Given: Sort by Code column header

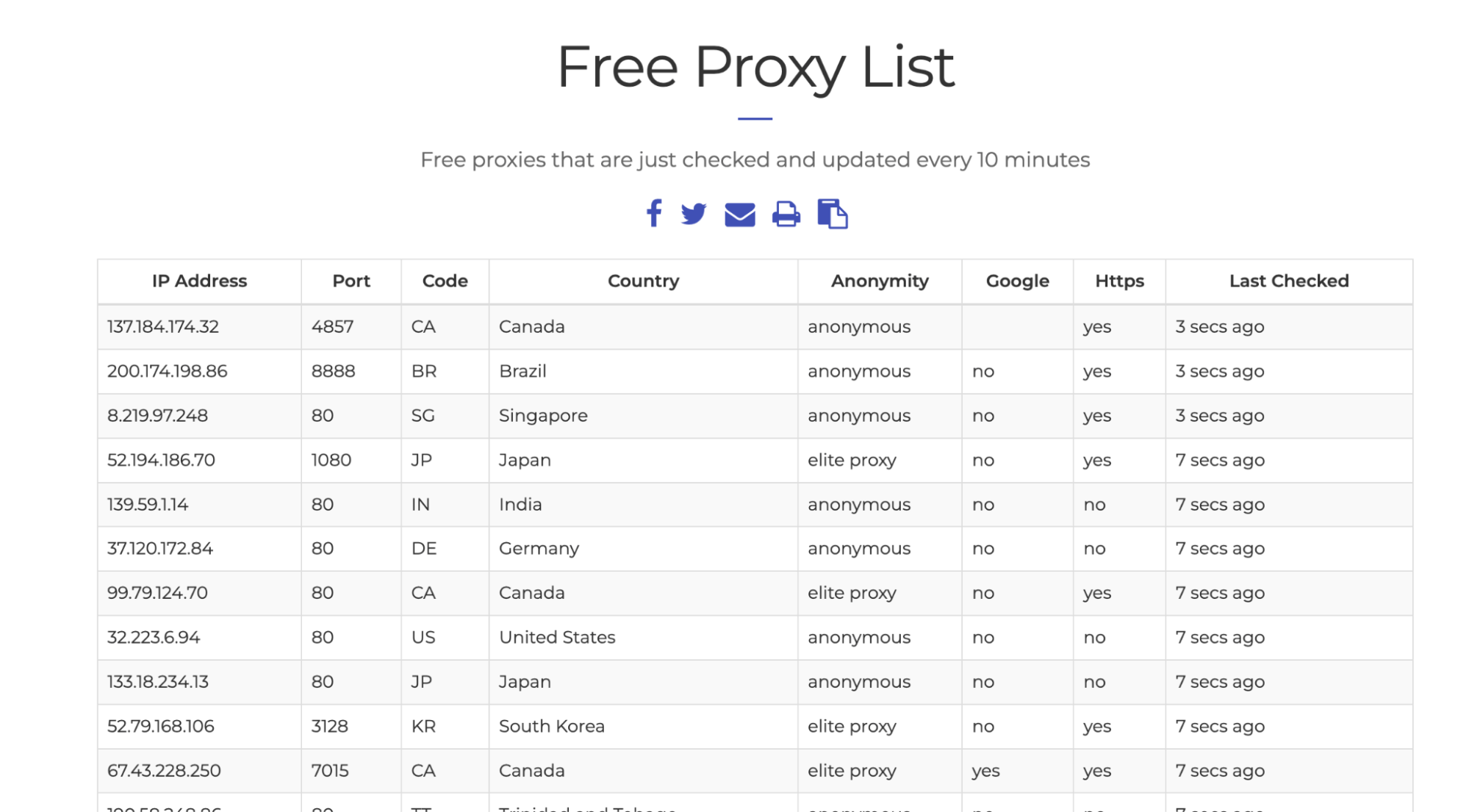Looking at the screenshot, I should point(445,281).
